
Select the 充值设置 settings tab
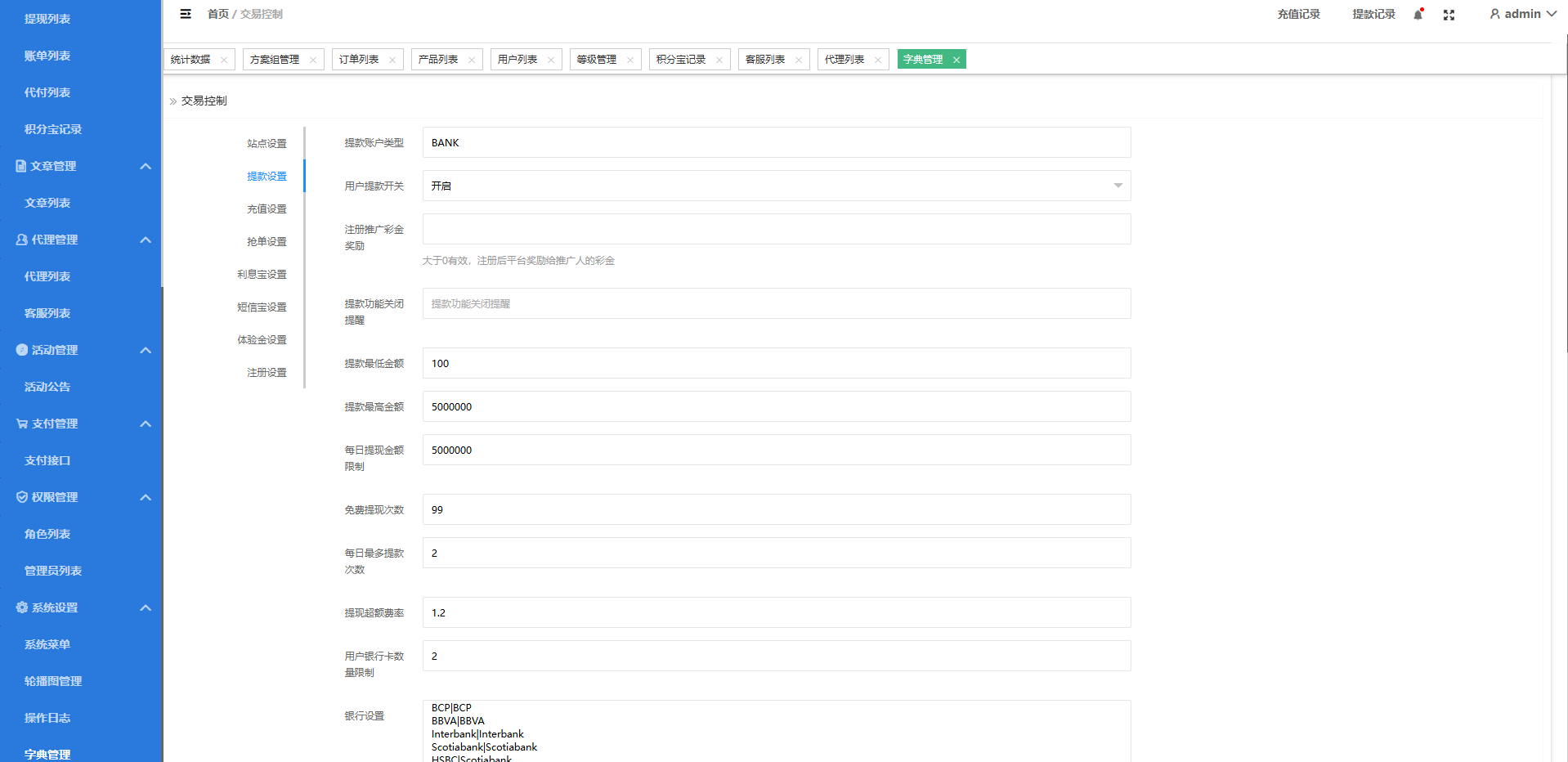(x=267, y=209)
